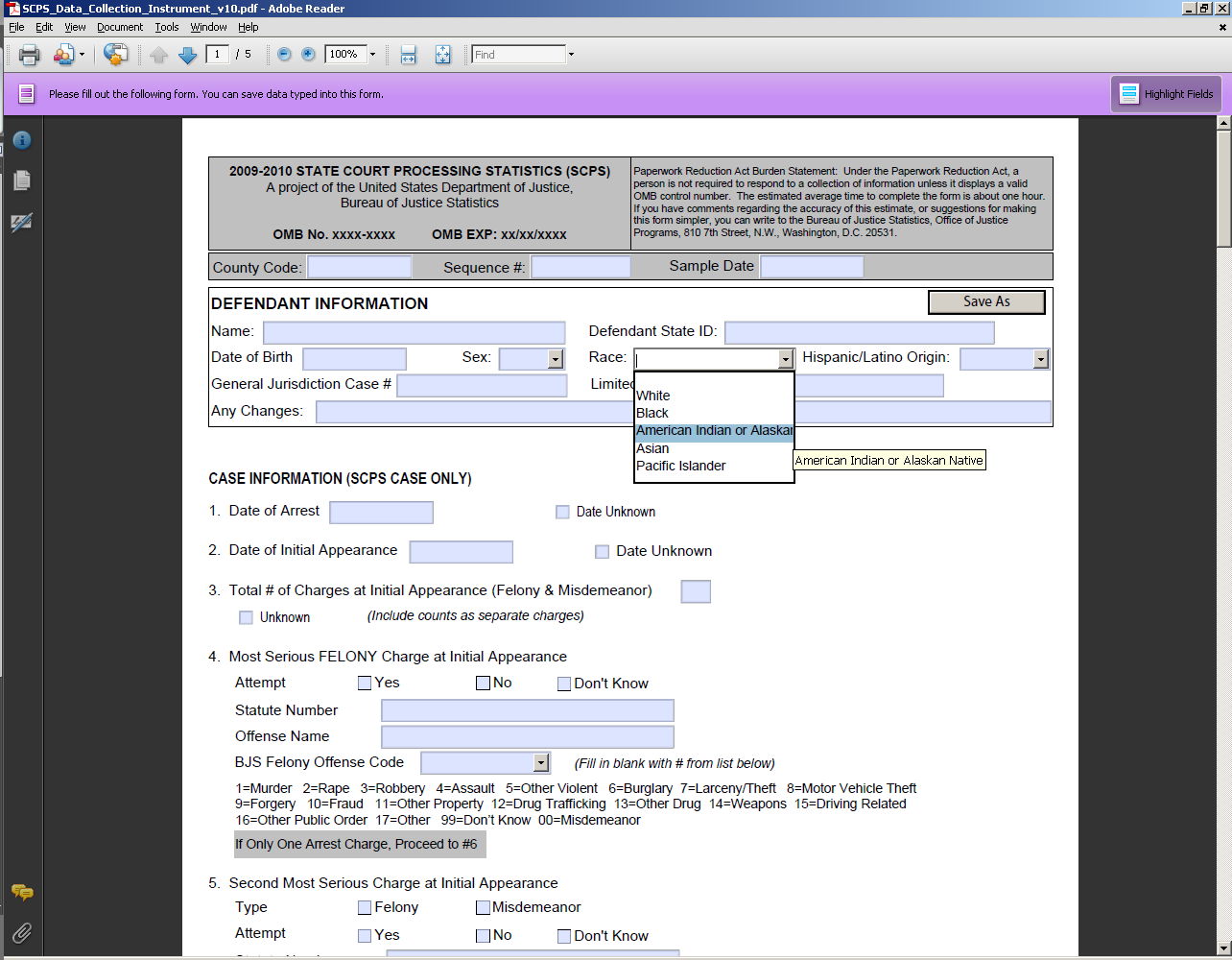Image resolution: width=1232 pixels, height=960 pixels.
Task: Check No for felony charge Attempt
Action: coord(483,684)
